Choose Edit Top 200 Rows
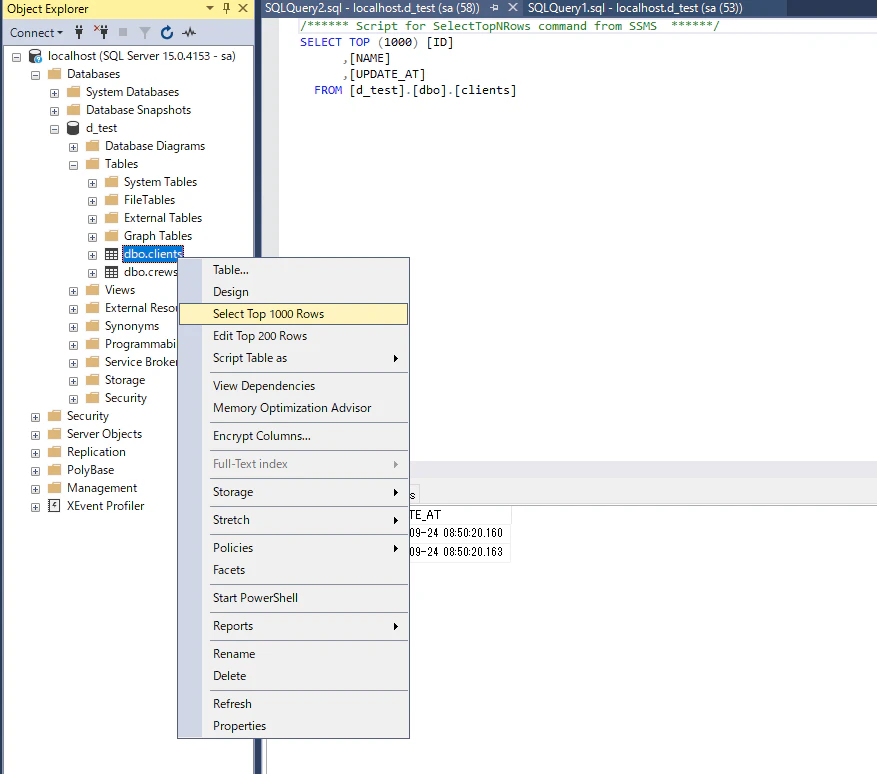Screen dimensions: 877x774 point(293,336)
